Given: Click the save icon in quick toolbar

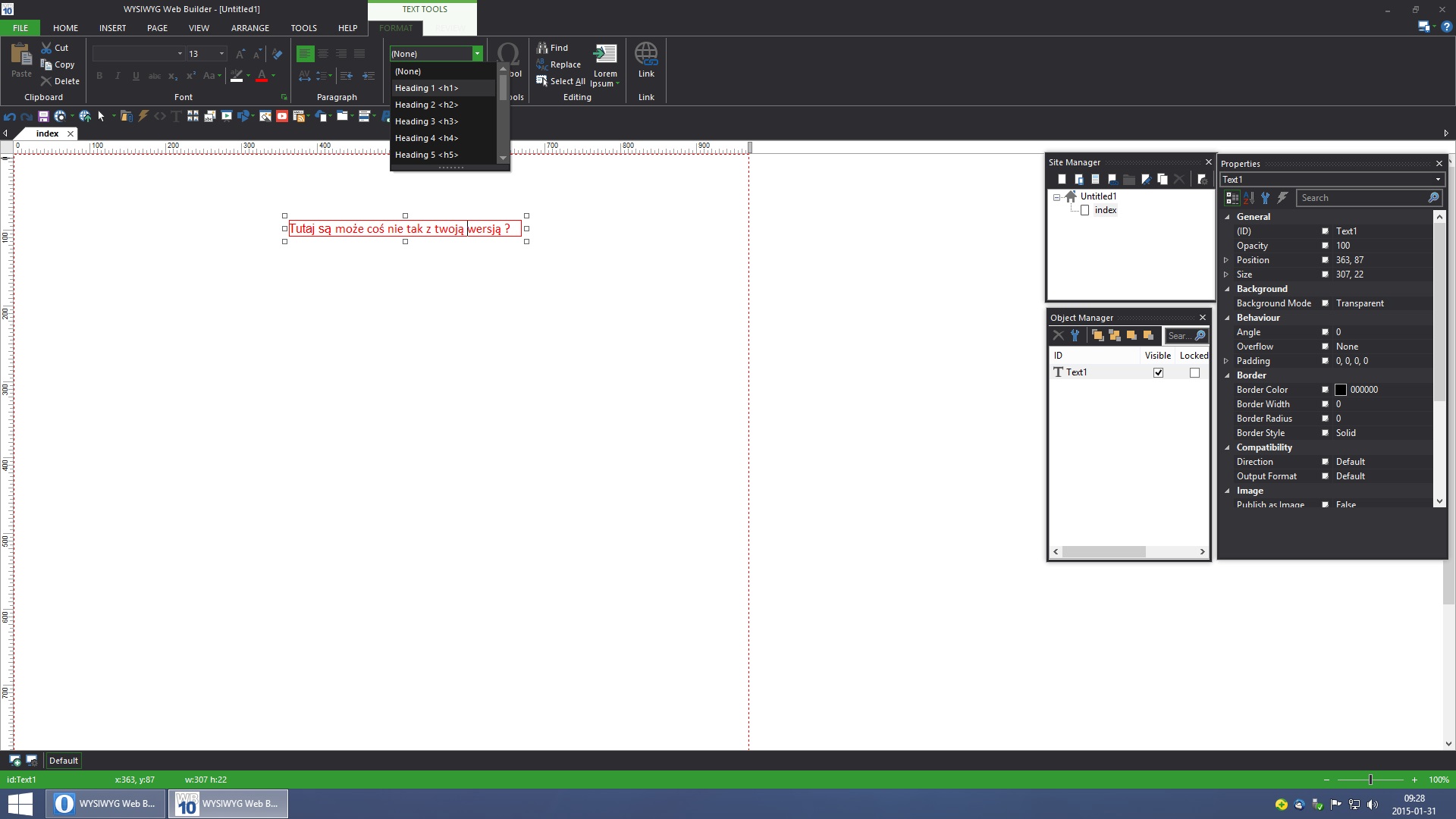Looking at the screenshot, I should [43, 116].
